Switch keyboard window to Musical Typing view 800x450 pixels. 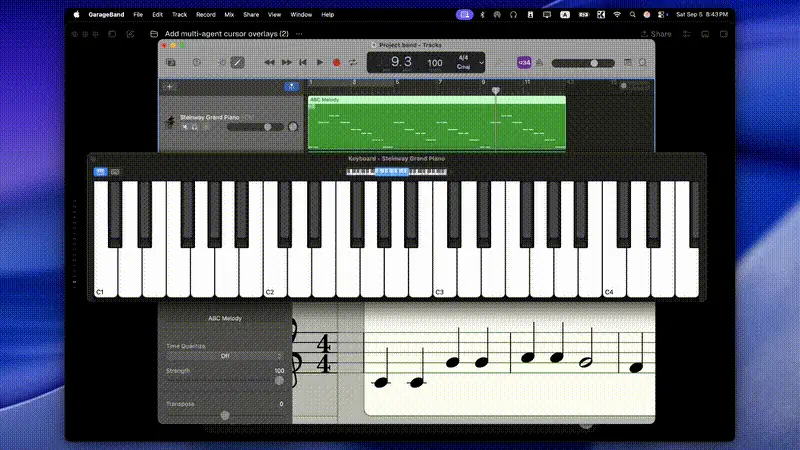pos(115,172)
